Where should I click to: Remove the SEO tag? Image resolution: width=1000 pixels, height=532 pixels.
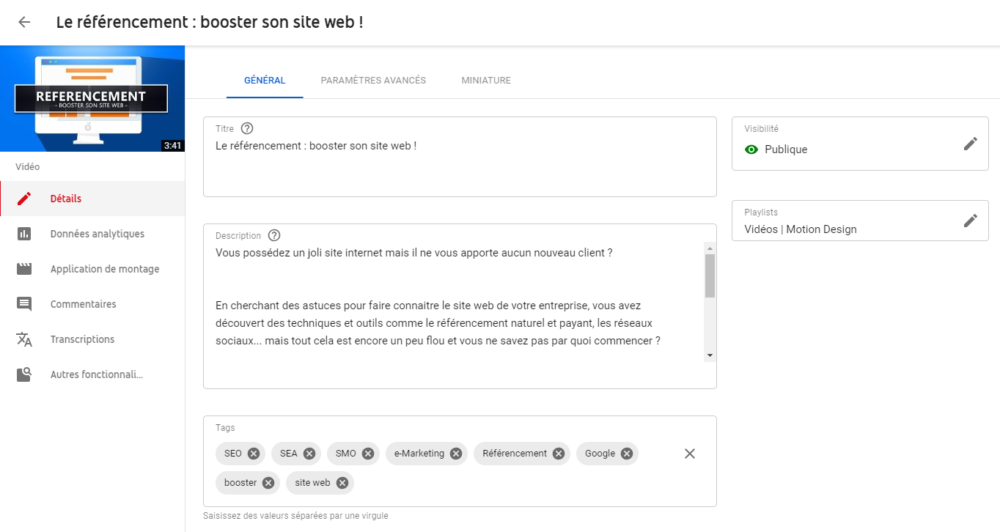coord(254,454)
